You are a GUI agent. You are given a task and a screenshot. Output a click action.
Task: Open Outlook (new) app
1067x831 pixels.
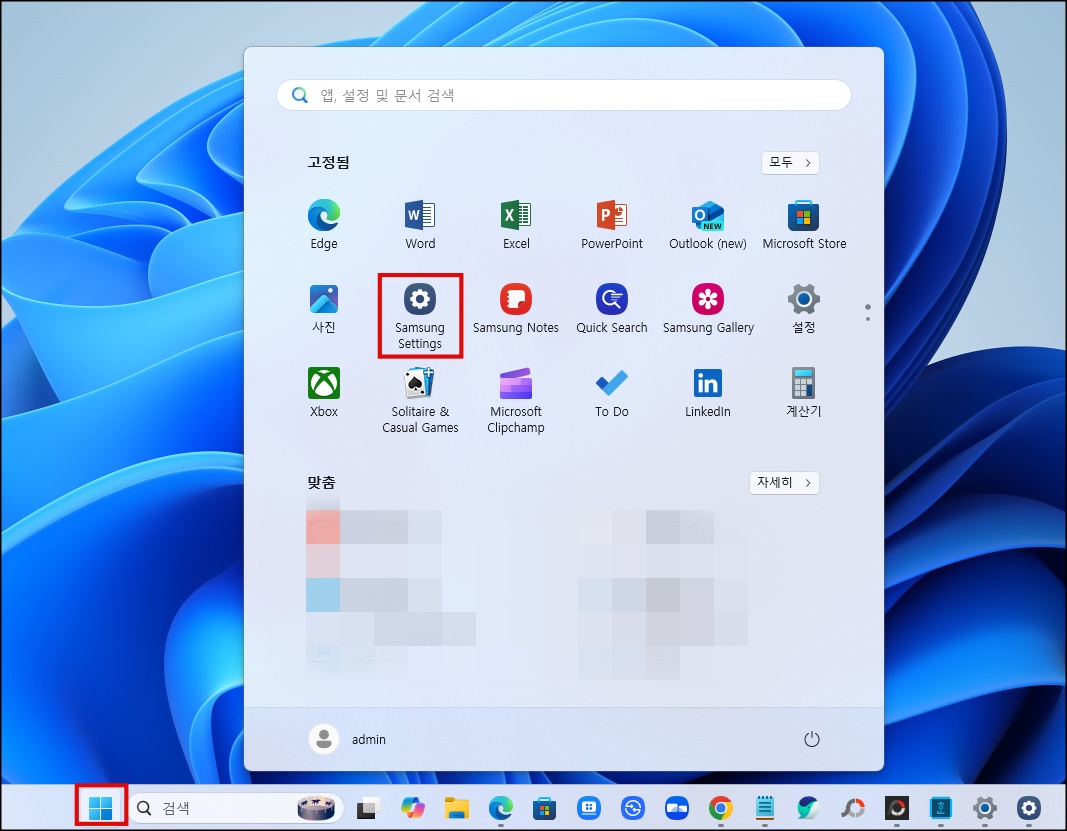708,225
